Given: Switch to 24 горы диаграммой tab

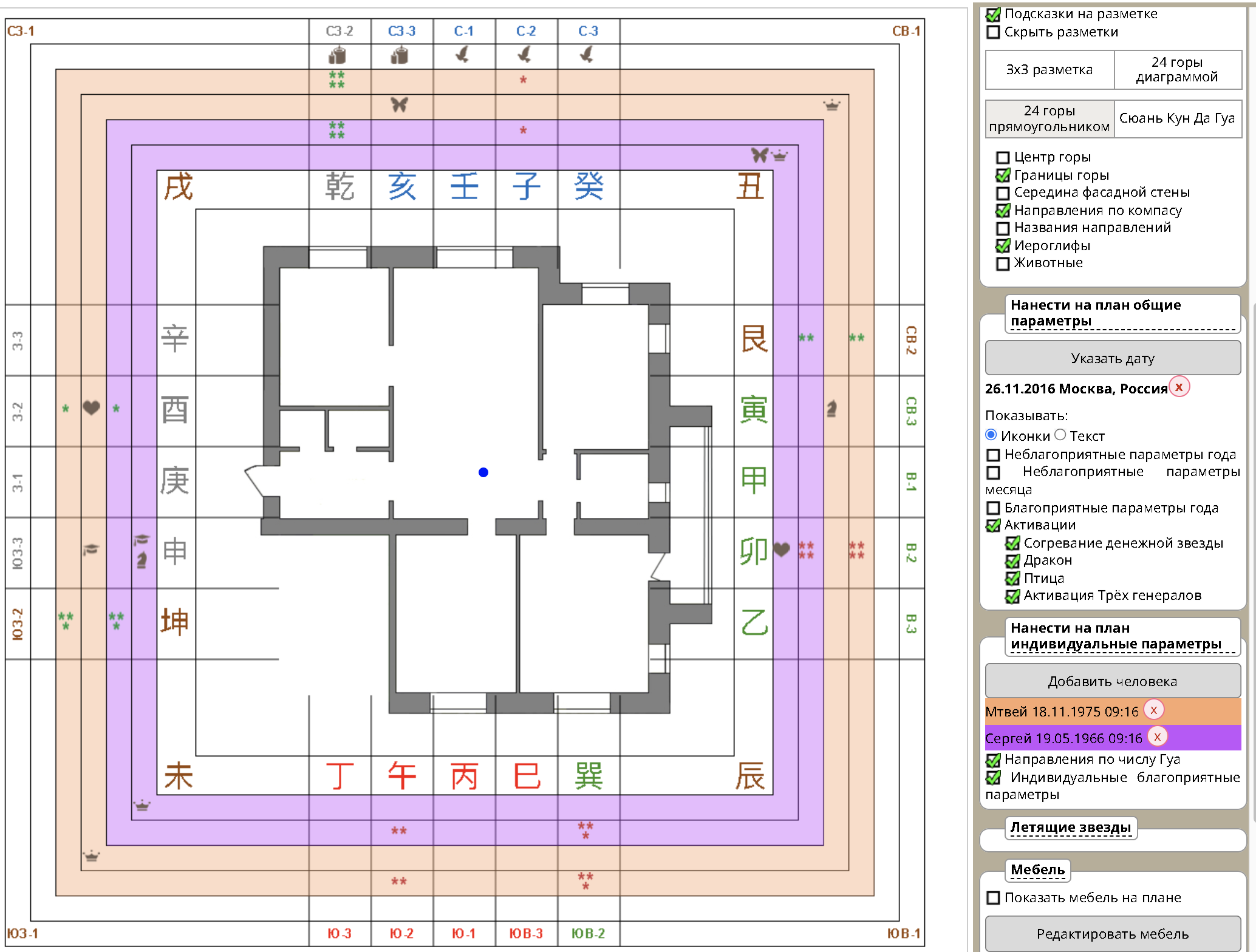Looking at the screenshot, I should (1177, 70).
